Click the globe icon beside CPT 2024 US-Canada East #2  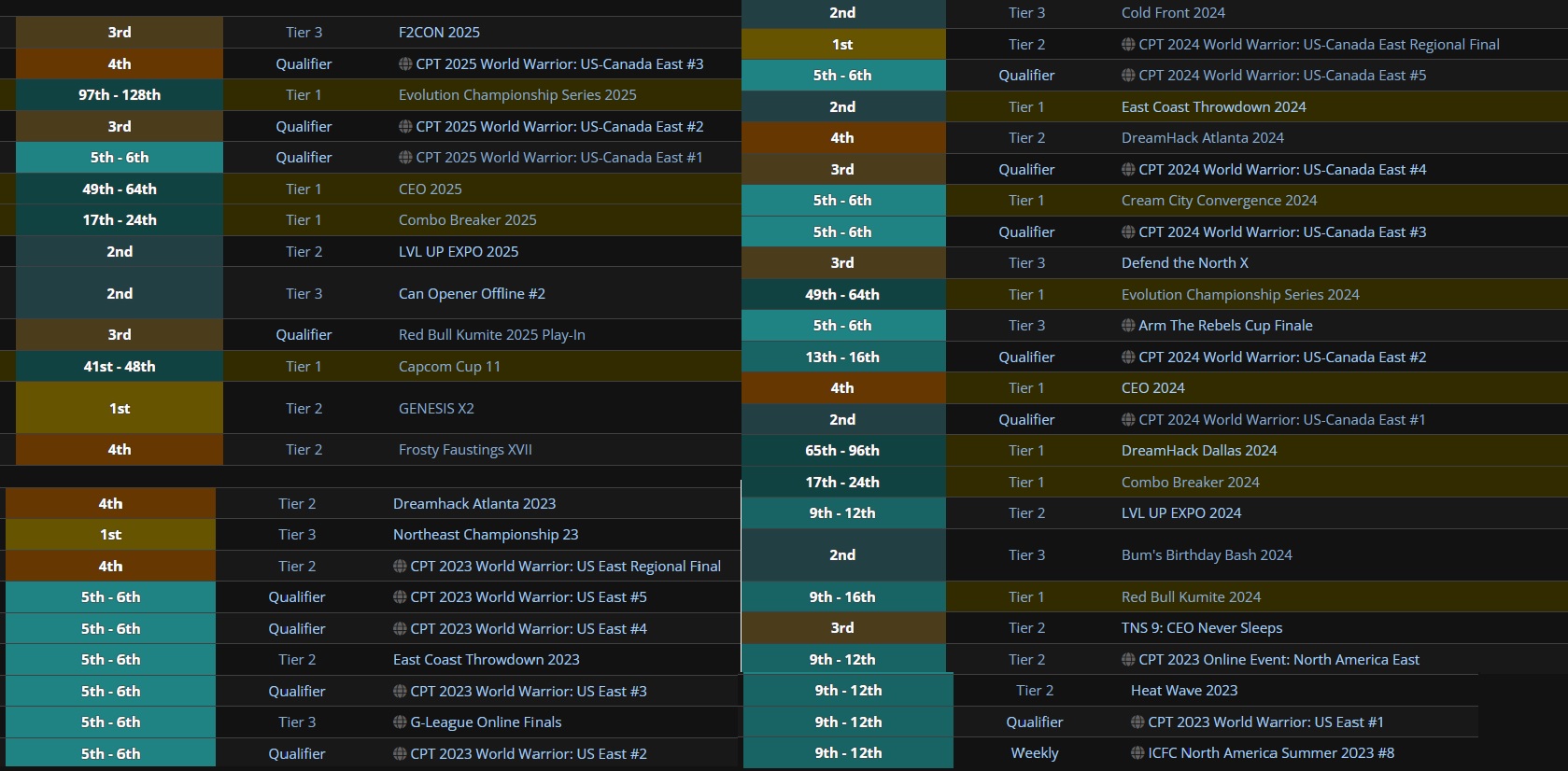click(x=1128, y=357)
